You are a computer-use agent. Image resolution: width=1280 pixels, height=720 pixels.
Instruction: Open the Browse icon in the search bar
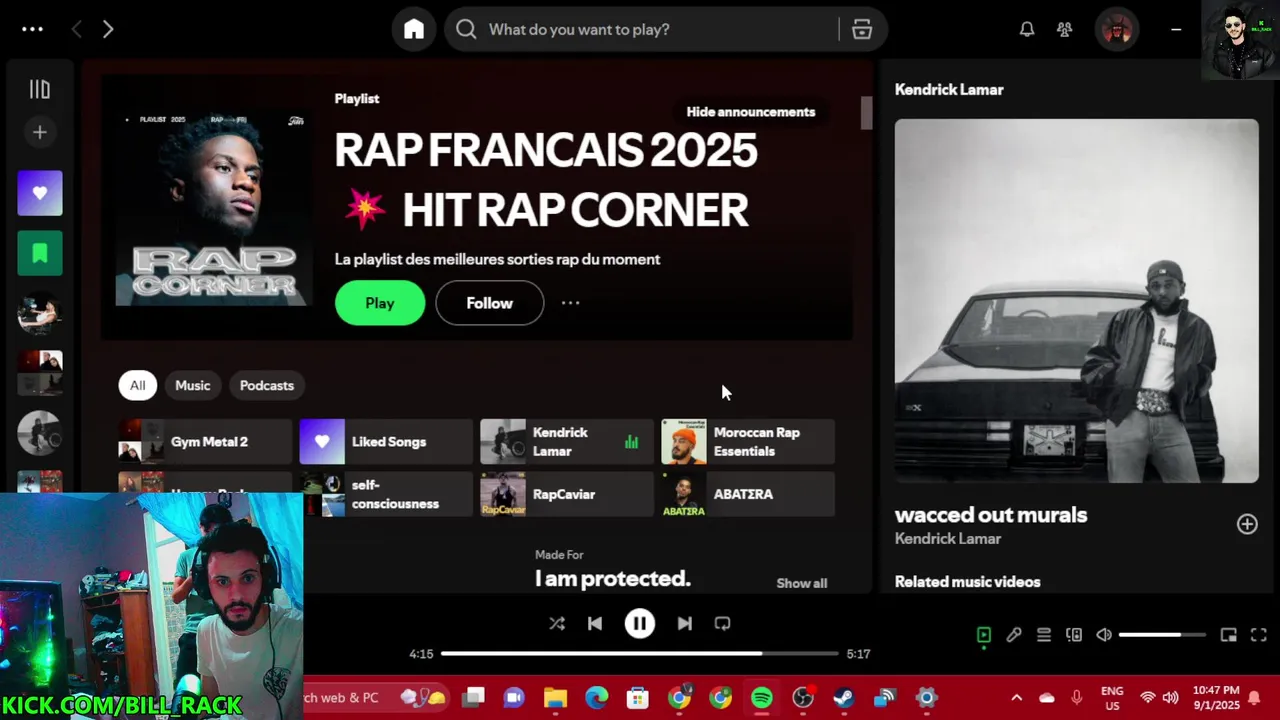[x=862, y=29]
